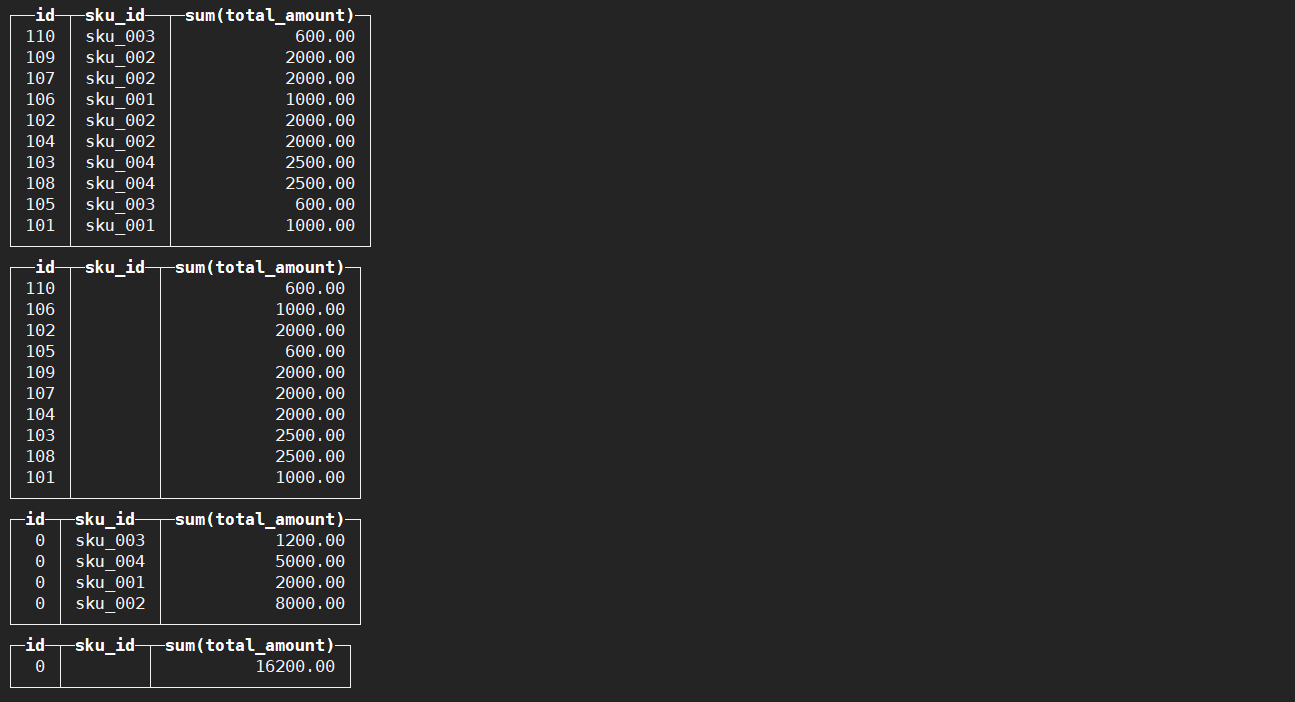Click sku_002 beside id 104
This screenshot has height=702, width=1295.
(120, 141)
